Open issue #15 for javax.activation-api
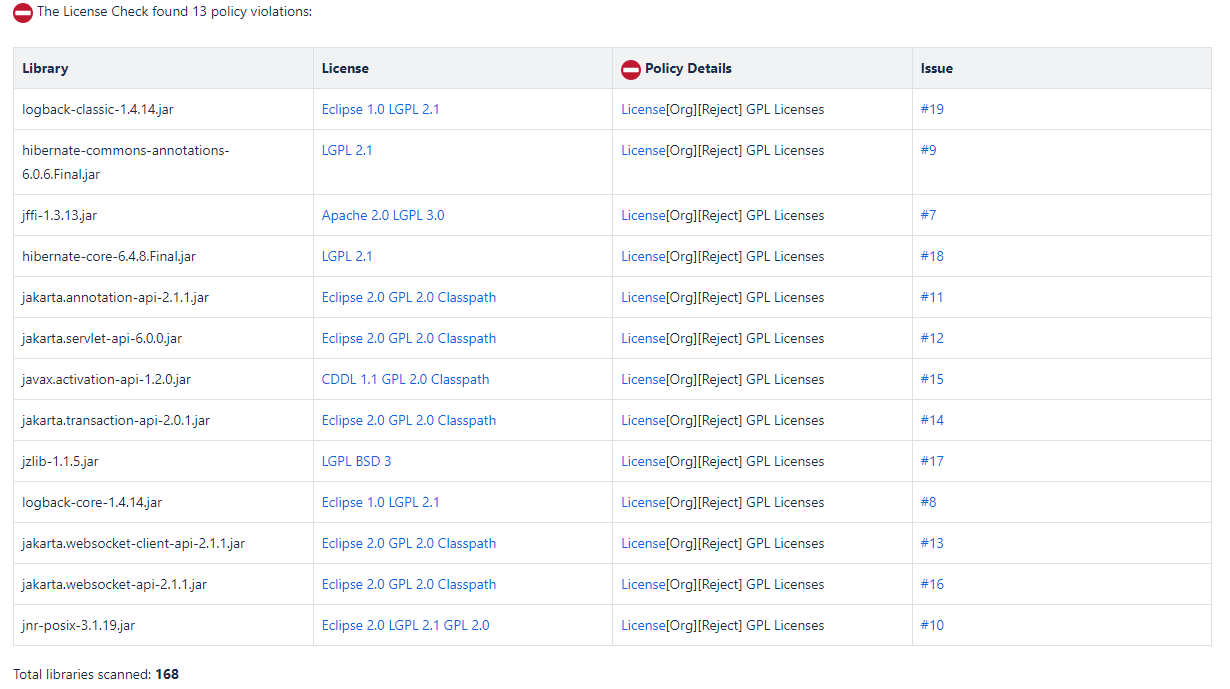Image resolution: width=1230 pixels, height=689 pixels. point(931,379)
